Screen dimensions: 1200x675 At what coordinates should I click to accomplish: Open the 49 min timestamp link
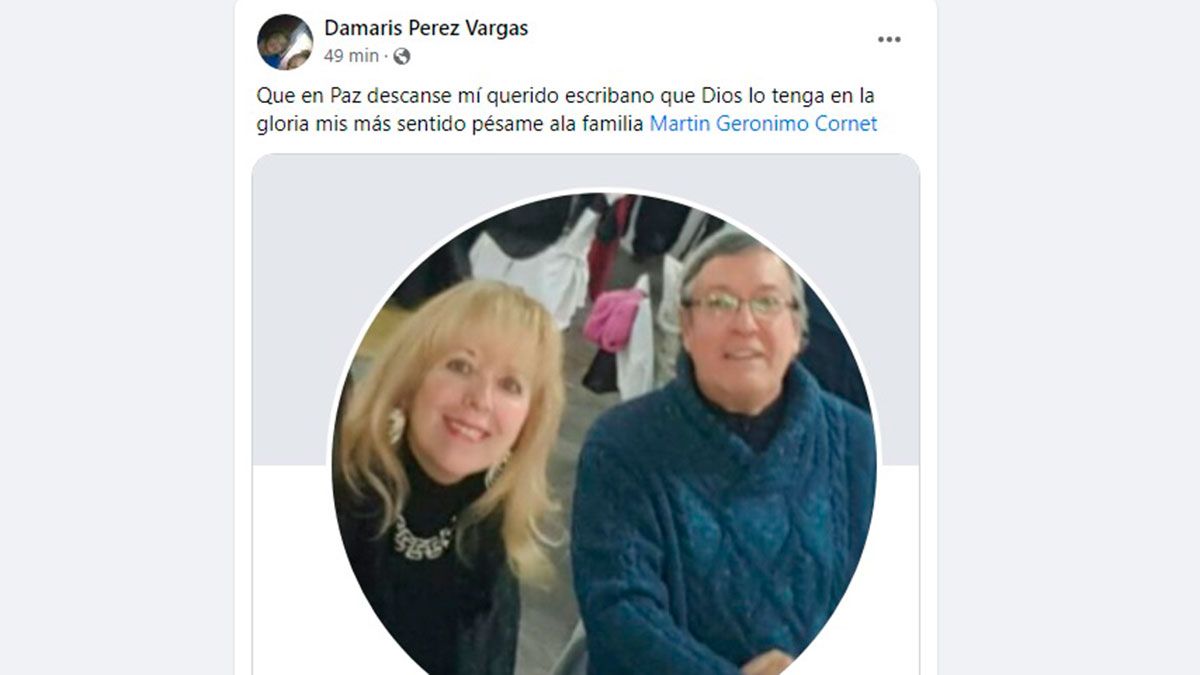pyautogui.click(x=351, y=56)
